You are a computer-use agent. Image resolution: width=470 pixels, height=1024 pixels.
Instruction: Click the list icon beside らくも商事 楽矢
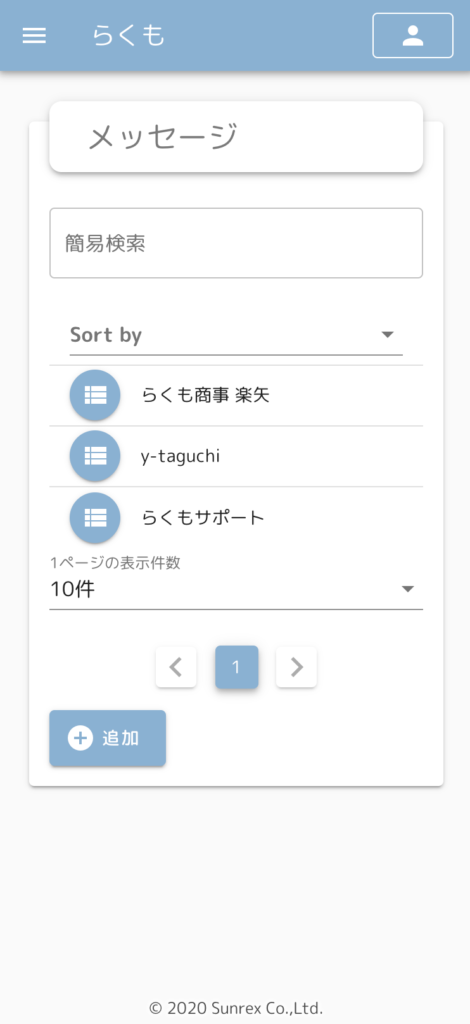95,395
